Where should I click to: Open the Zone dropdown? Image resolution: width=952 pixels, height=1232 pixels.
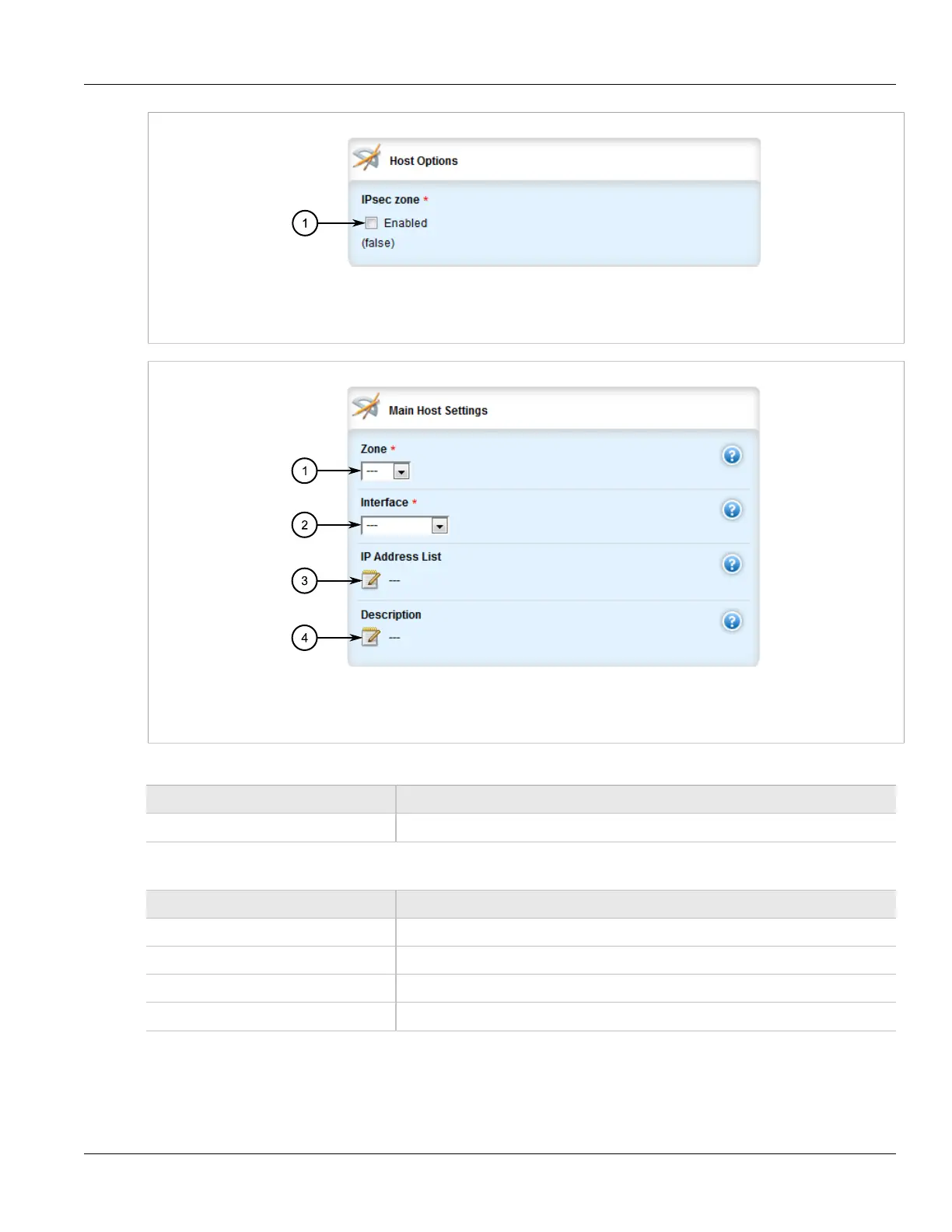(385, 471)
